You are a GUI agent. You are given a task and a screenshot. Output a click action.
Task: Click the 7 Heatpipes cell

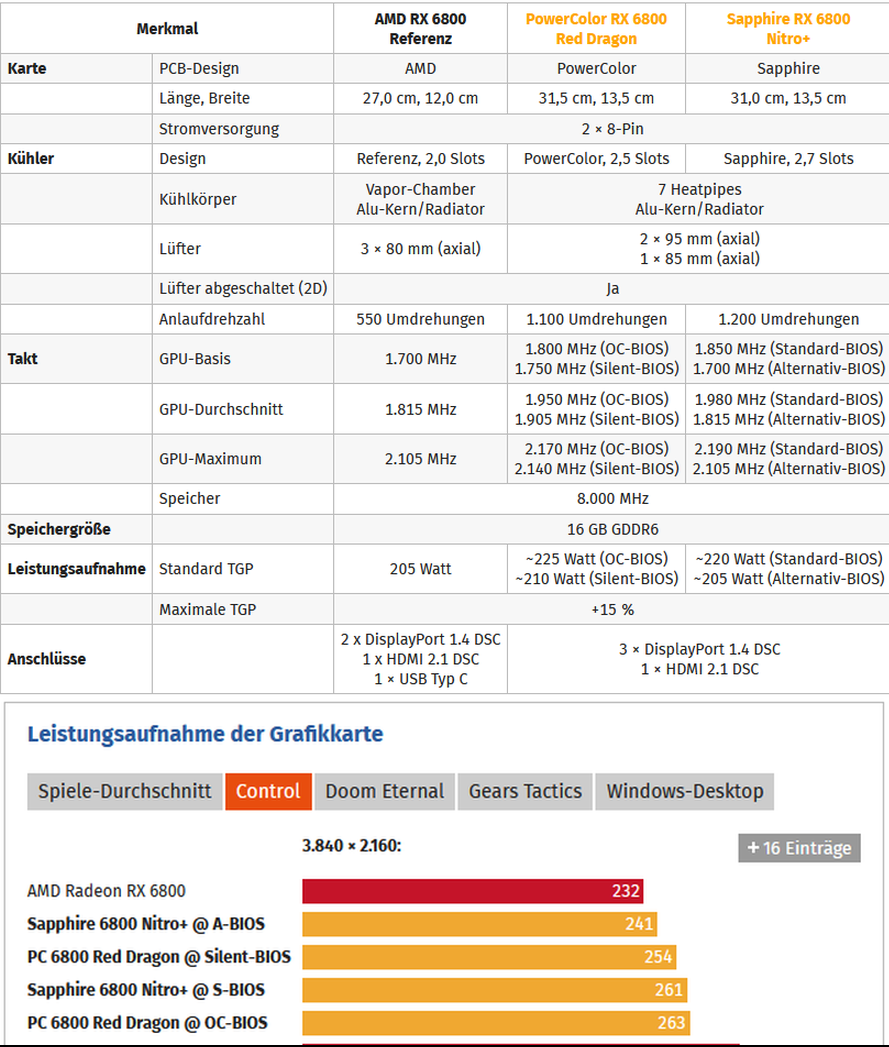[699, 199]
